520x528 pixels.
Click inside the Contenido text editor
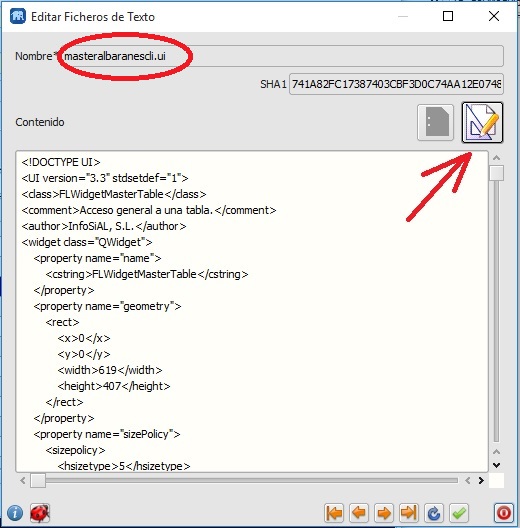[252, 311]
